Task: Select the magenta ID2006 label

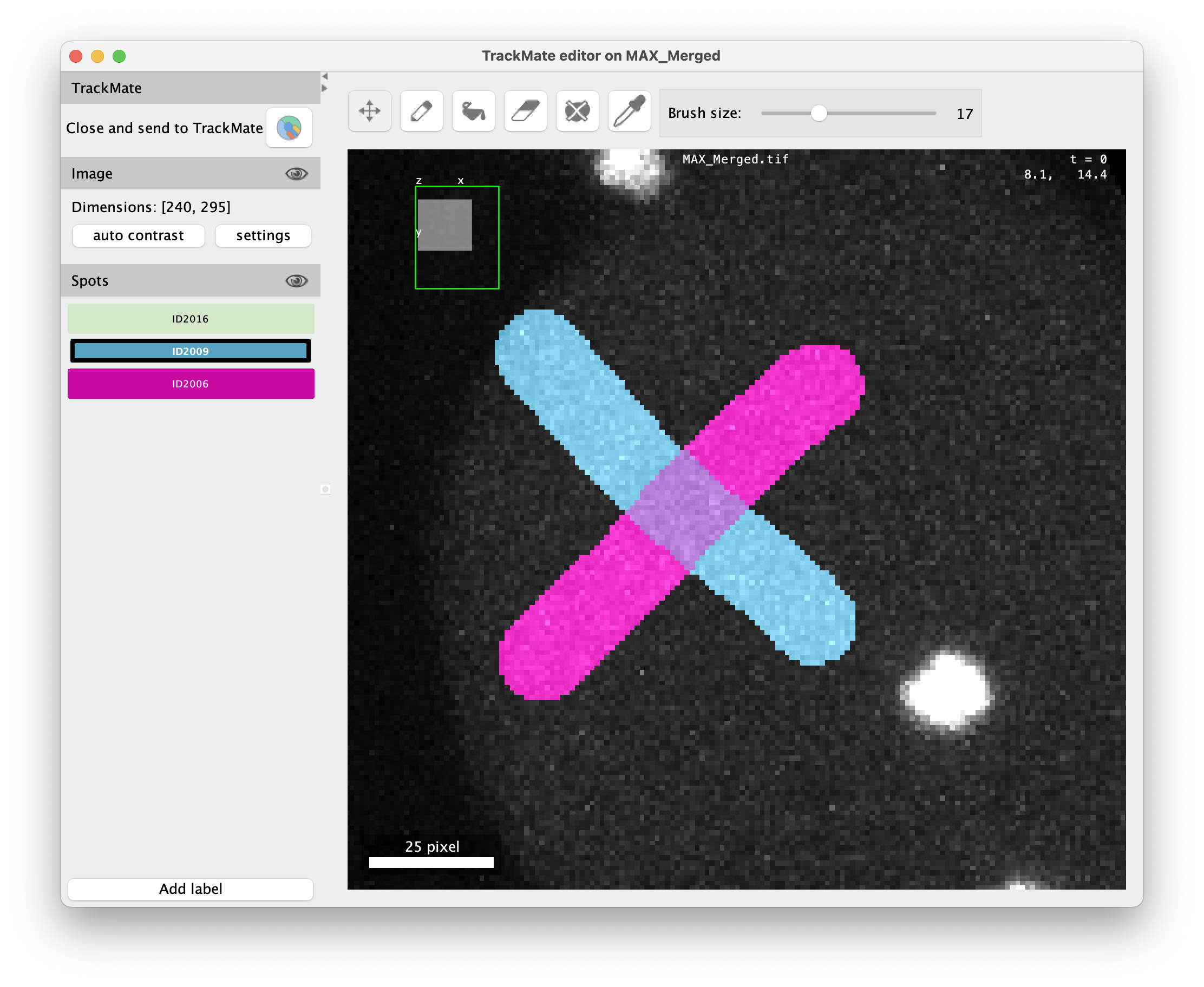Action: 191,384
